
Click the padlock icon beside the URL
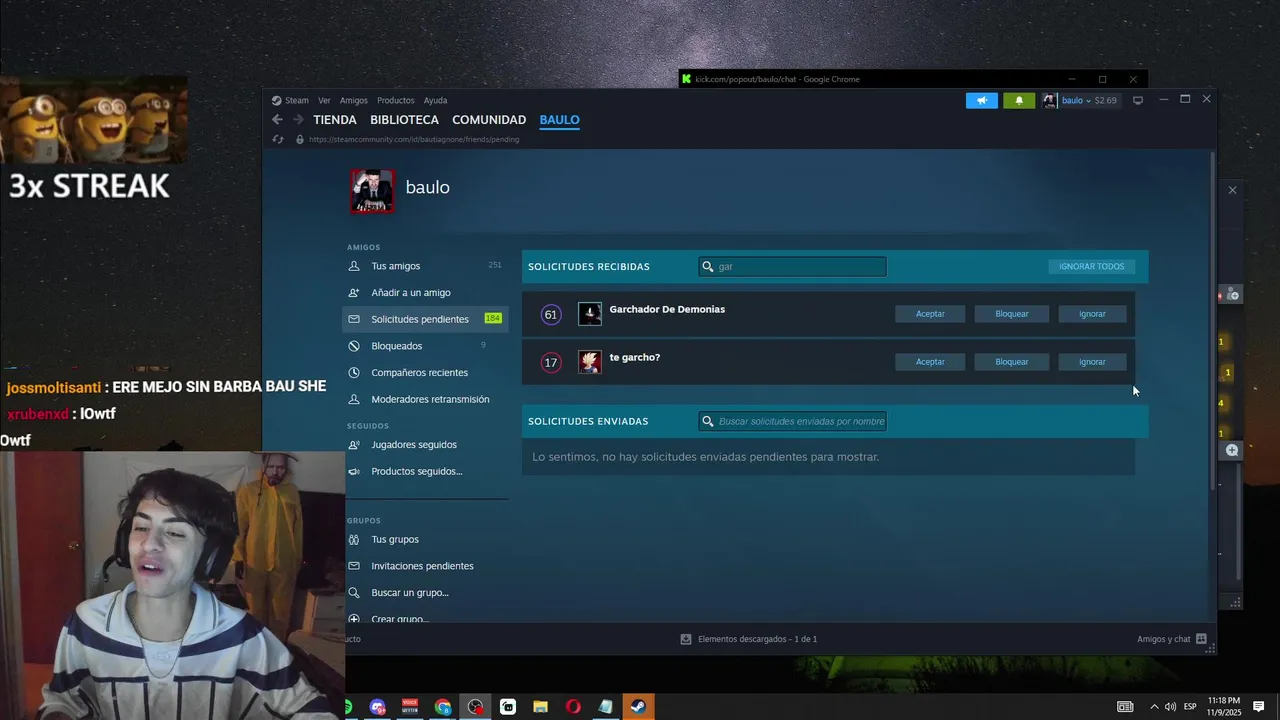[x=299, y=139]
